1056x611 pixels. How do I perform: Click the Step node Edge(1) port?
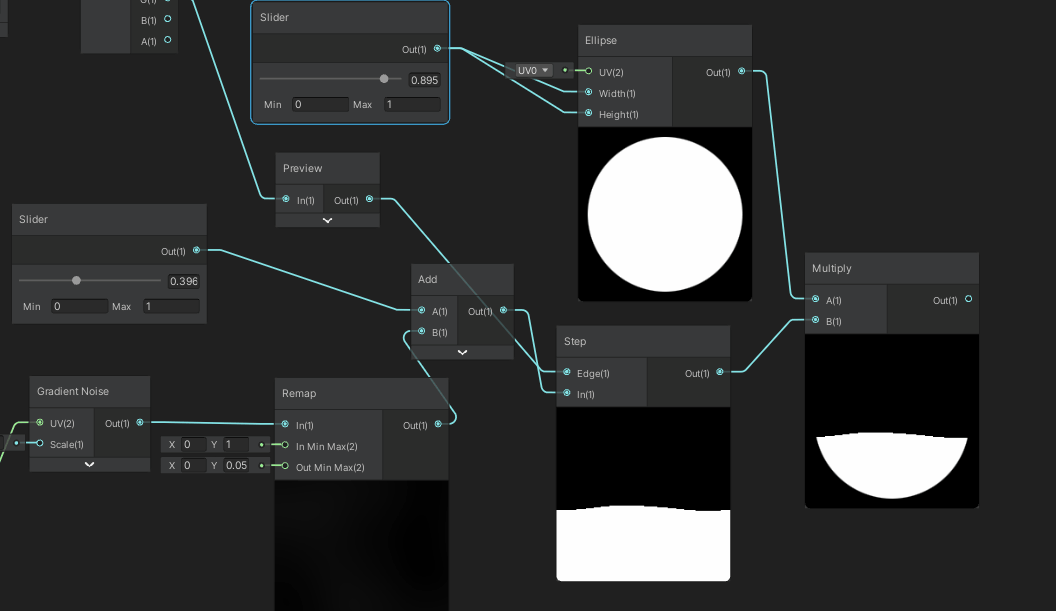point(567,372)
